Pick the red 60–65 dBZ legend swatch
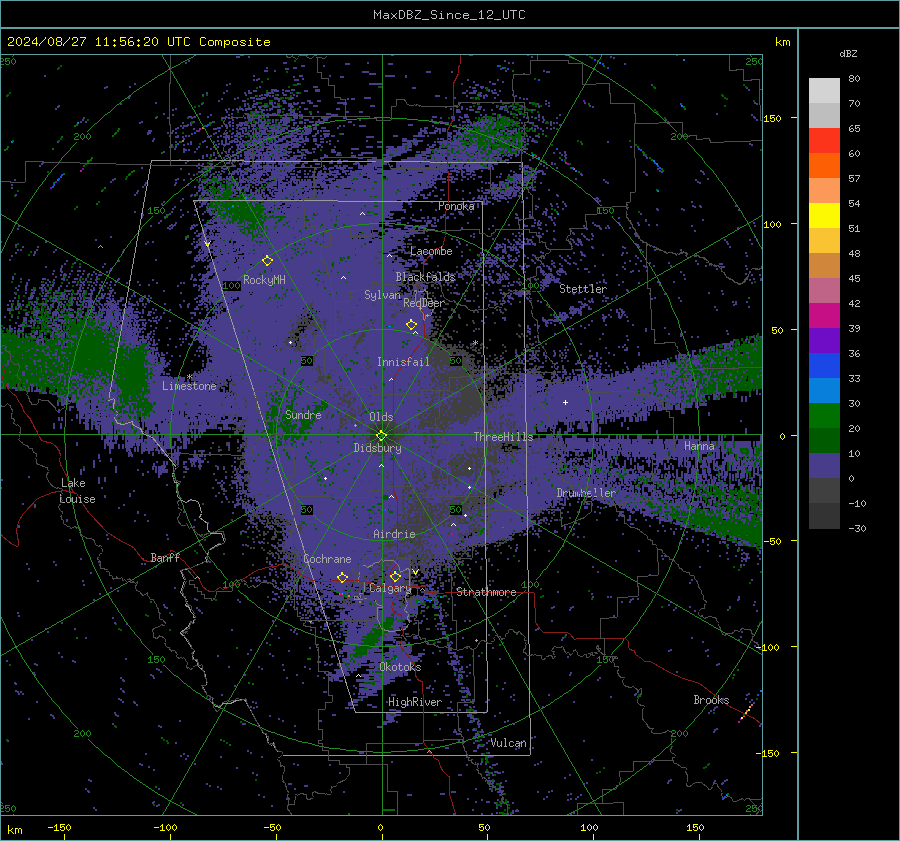 tap(824, 141)
